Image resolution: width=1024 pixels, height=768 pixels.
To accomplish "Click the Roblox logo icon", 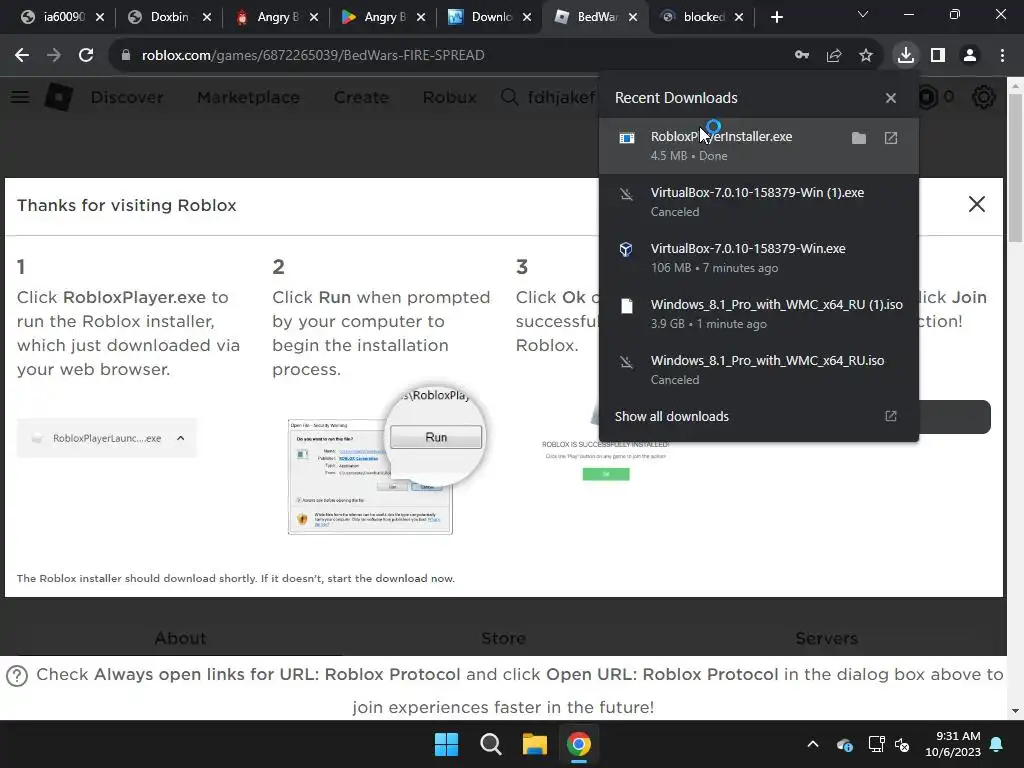I will [59, 97].
